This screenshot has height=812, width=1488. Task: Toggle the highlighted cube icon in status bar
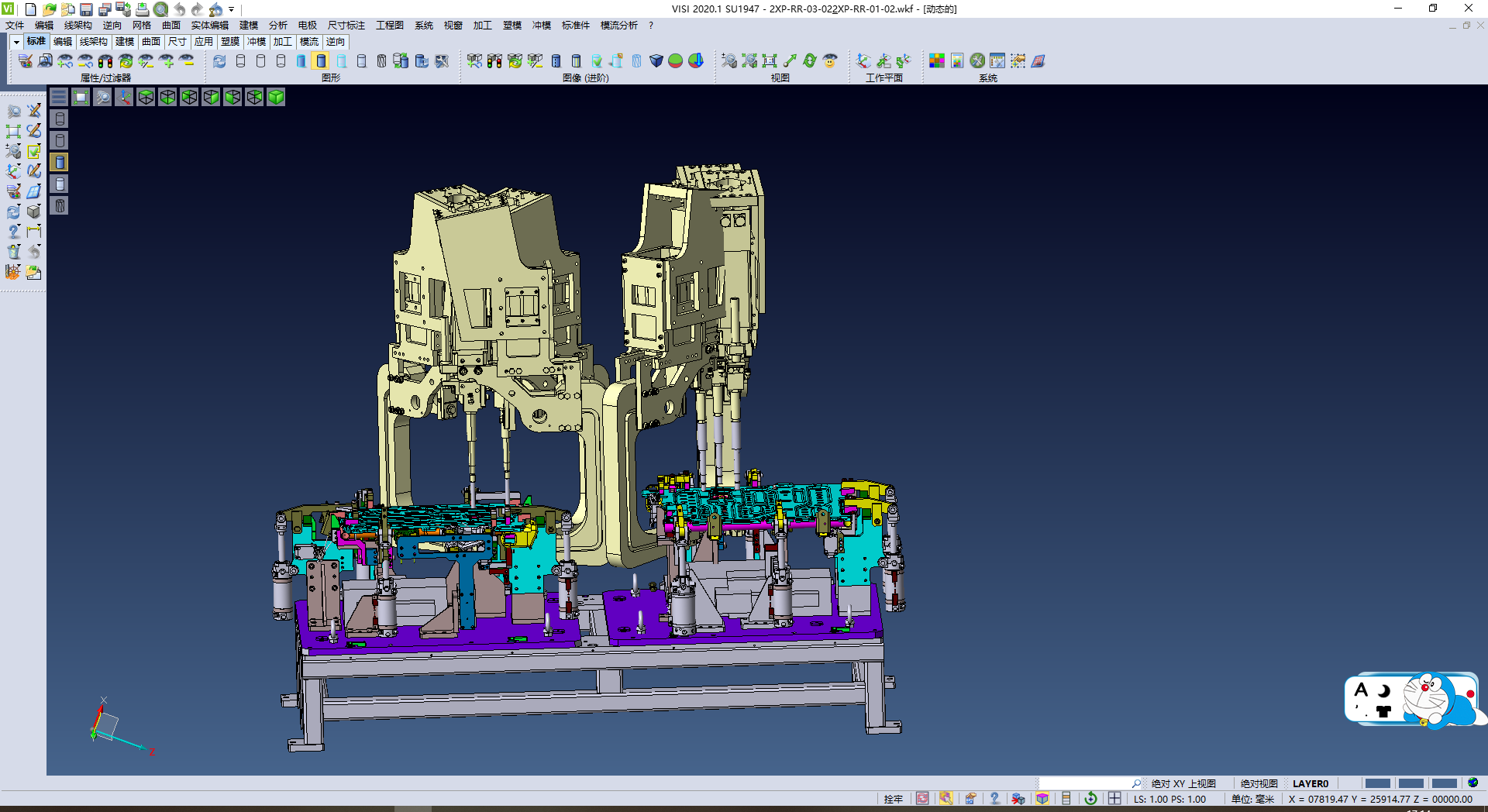coord(1042,799)
